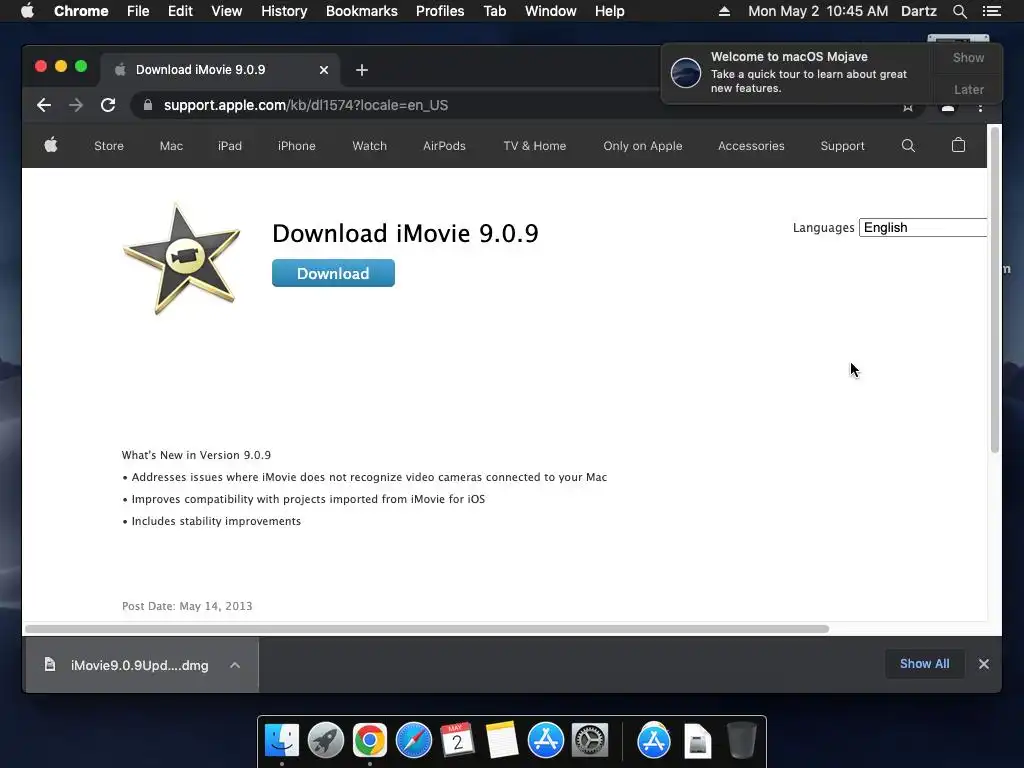Open the Languages English dropdown

923,227
